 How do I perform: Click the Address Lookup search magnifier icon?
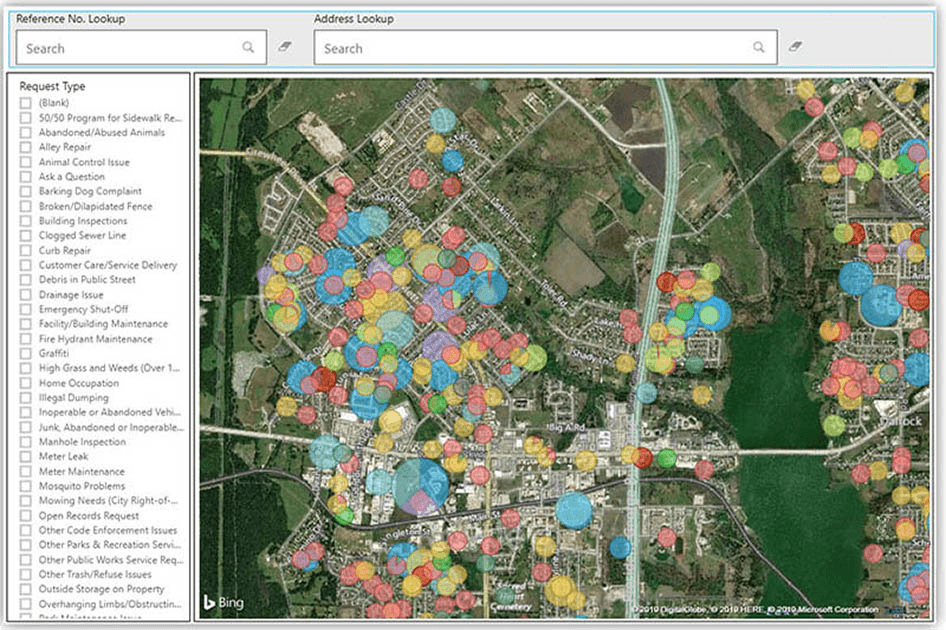pyautogui.click(x=759, y=47)
